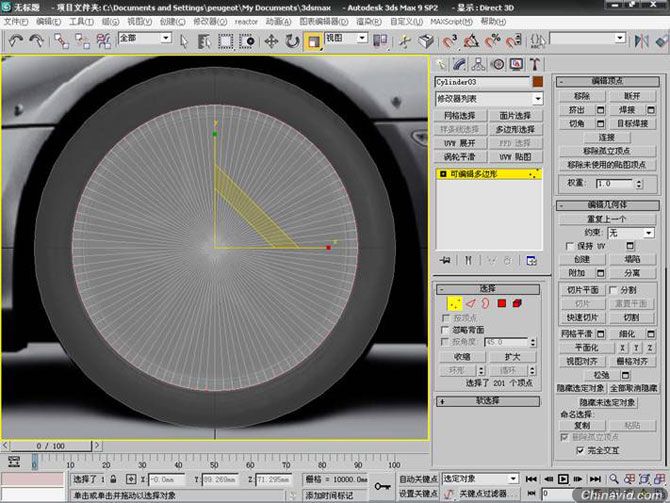Open the Utilities hammer panel icon
The height and width of the screenshot is (503, 670).
[533, 64]
